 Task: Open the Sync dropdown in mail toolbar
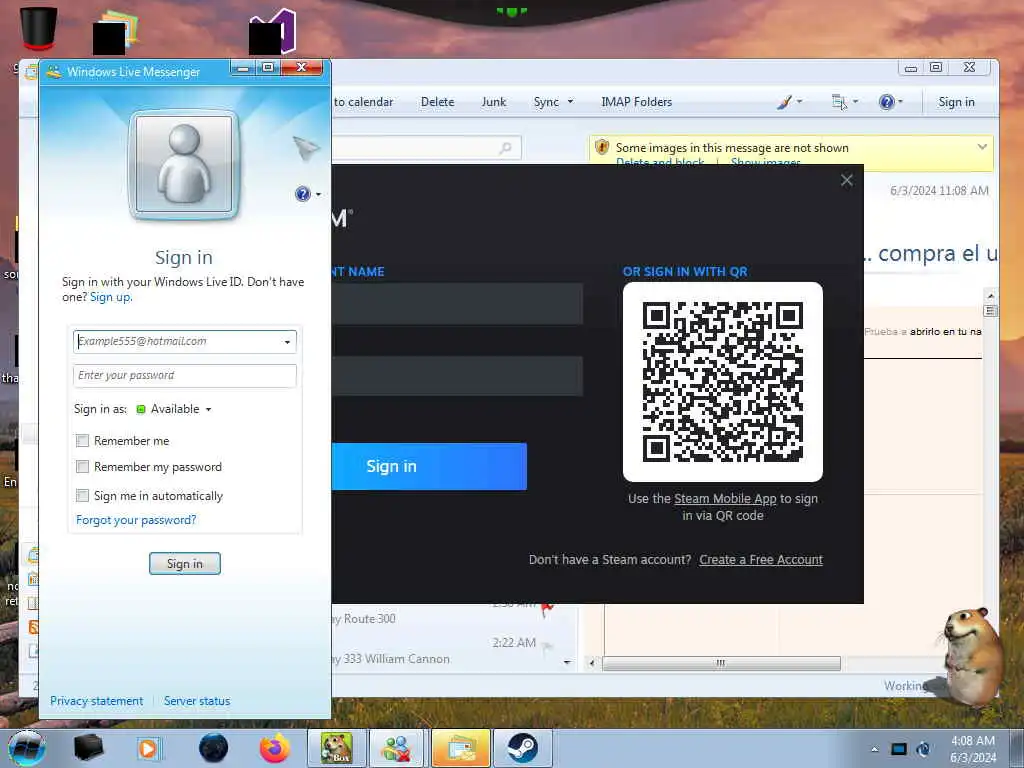[x=553, y=102]
